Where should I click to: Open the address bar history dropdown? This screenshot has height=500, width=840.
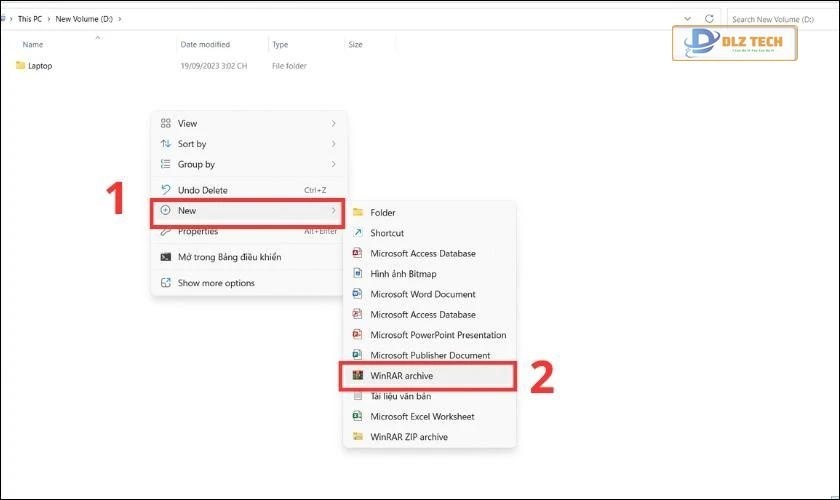[x=687, y=18]
